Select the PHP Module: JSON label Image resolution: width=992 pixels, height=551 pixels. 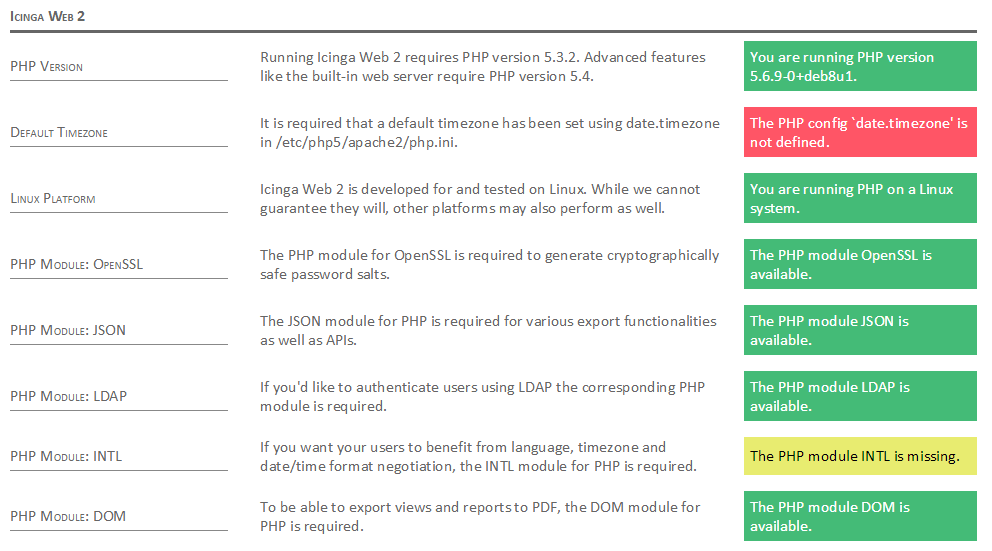tap(68, 331)
